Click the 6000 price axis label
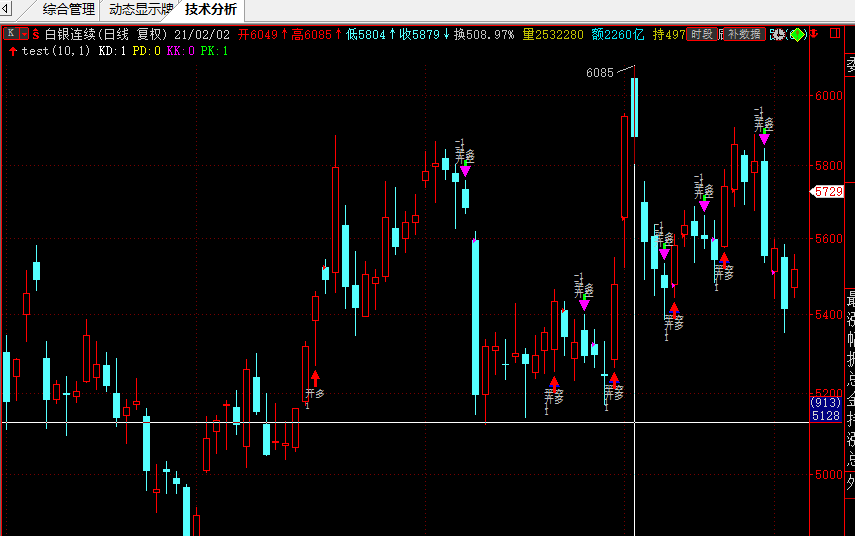The height and width of the screenshot is (536, 855). tap(829, 95)
